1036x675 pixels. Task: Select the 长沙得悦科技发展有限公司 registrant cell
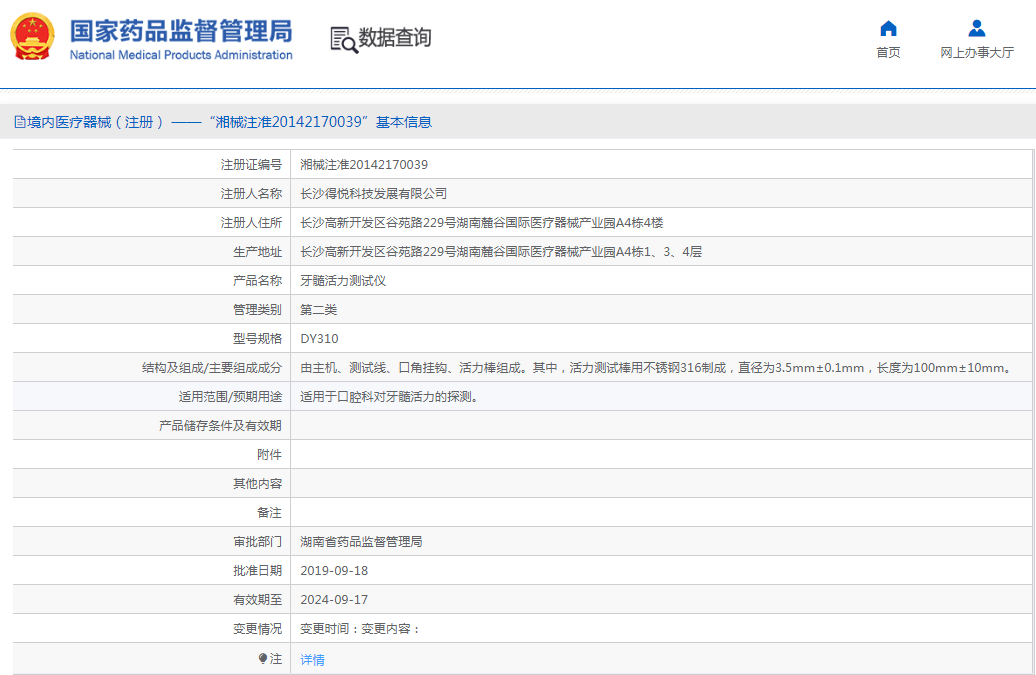tap(374, 194)
